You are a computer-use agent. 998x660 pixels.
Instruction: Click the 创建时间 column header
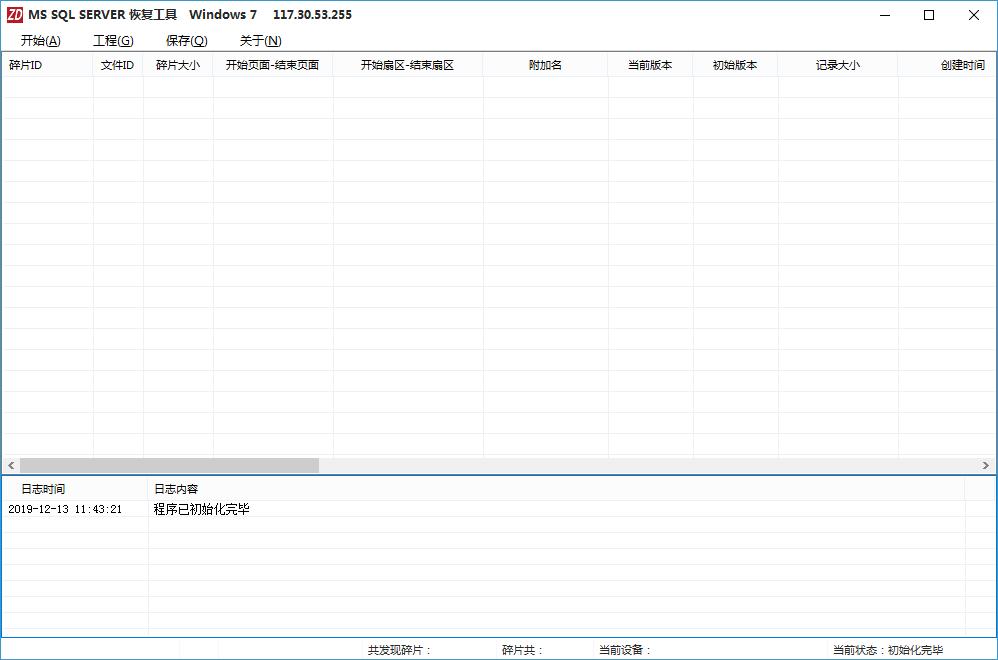point(962,65)
